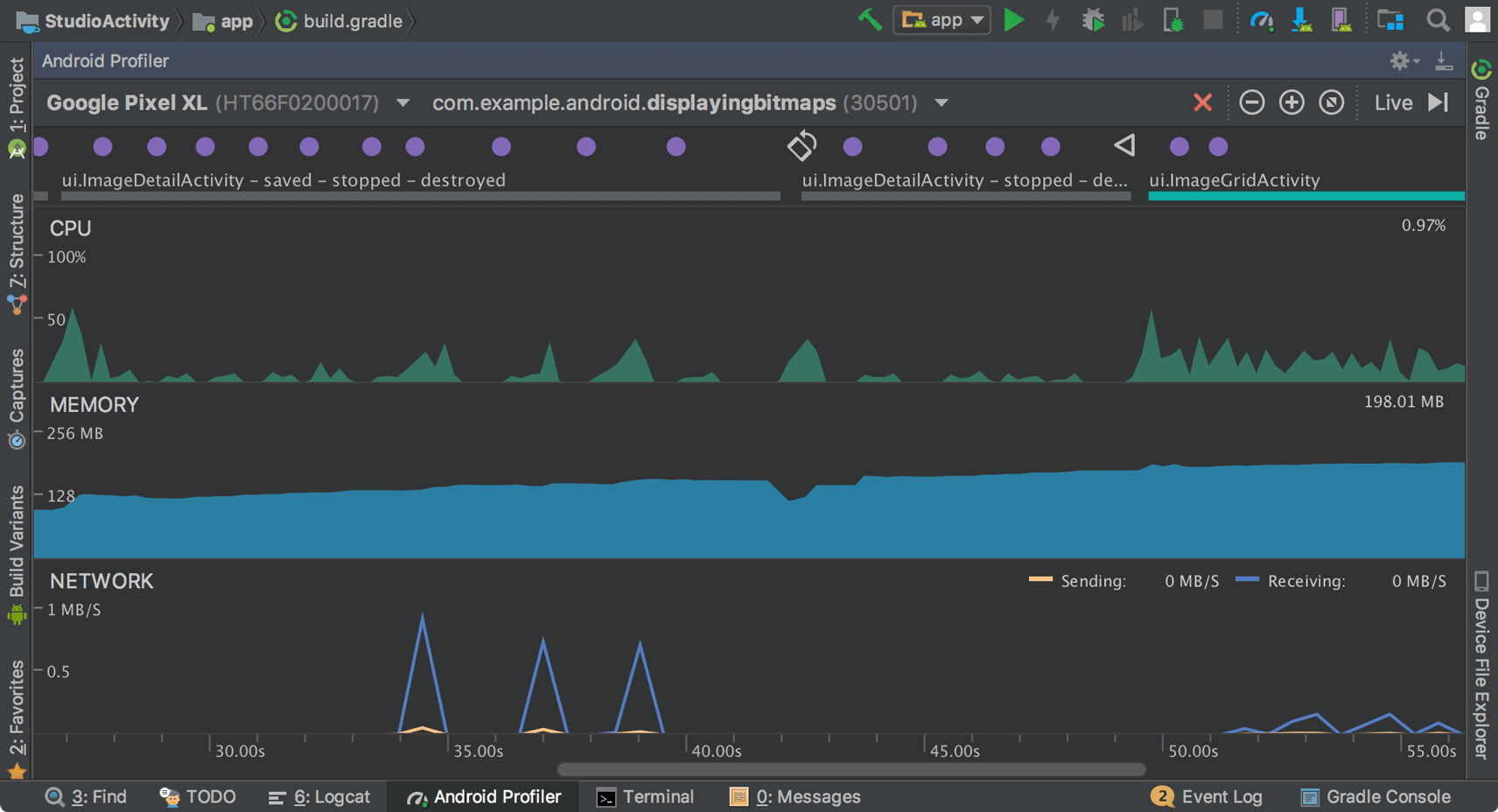Zoom out the profiler timeline
Viewport: 1498px width, 812px height.
1251,102
